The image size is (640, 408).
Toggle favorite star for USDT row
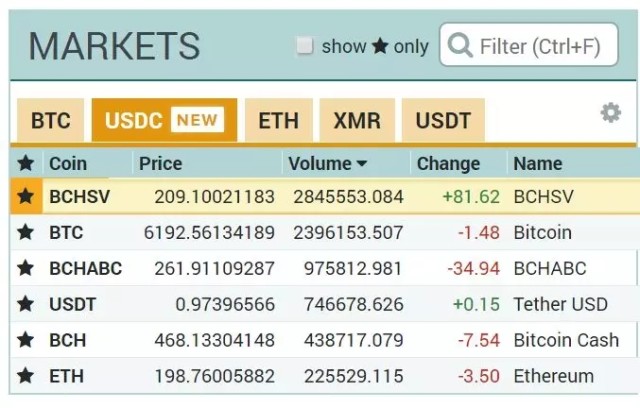pyautogui.click(x=26, y=304)
